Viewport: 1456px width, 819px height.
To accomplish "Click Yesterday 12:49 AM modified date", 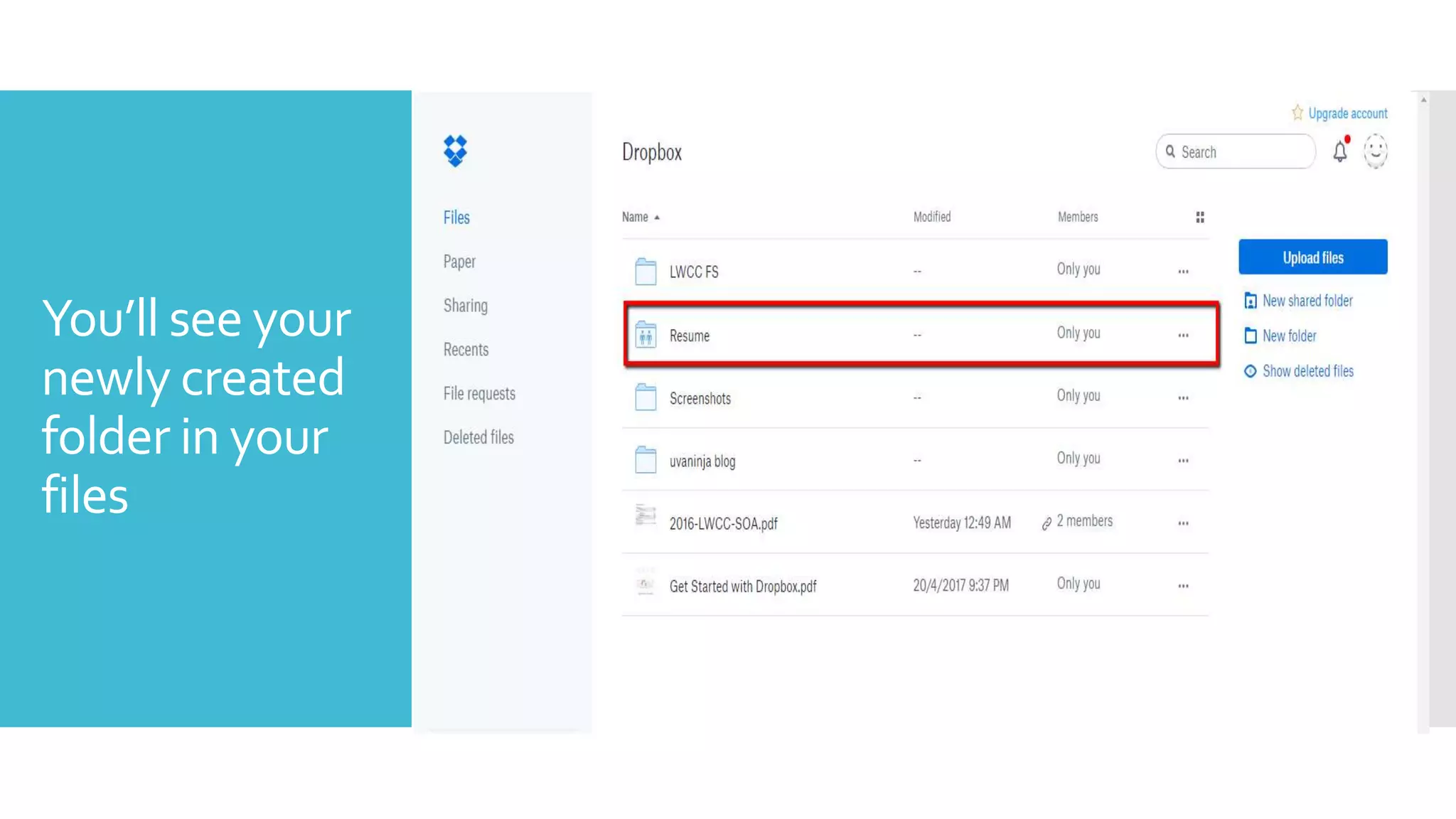I will click(962, 523).
